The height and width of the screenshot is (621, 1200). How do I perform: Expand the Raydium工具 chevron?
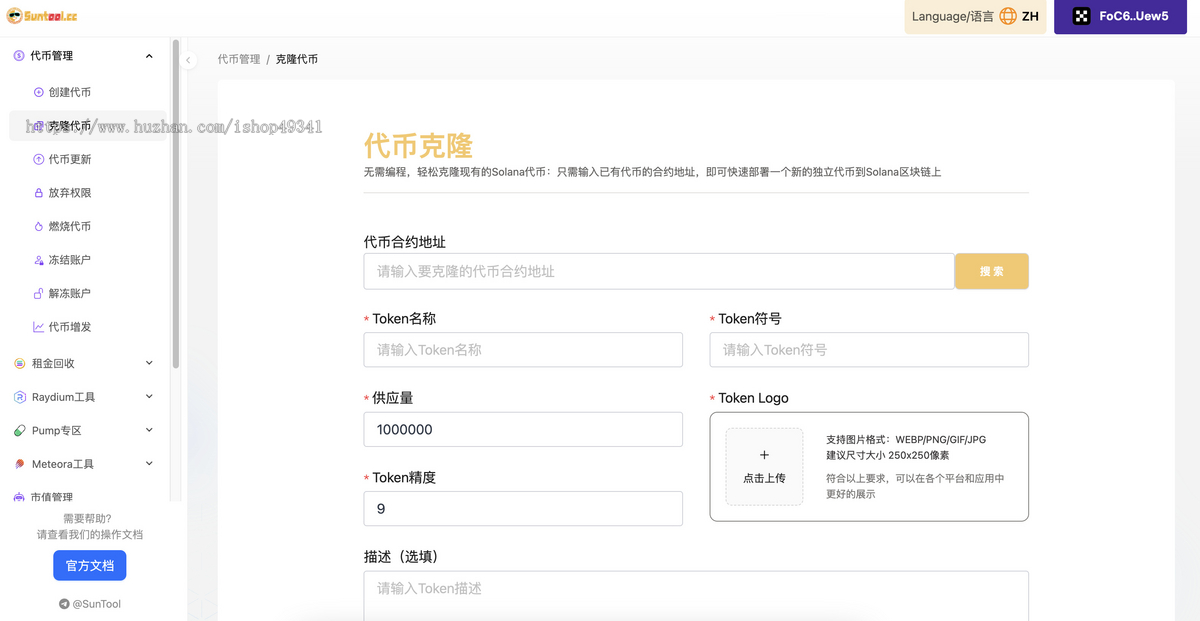[149, 397]
